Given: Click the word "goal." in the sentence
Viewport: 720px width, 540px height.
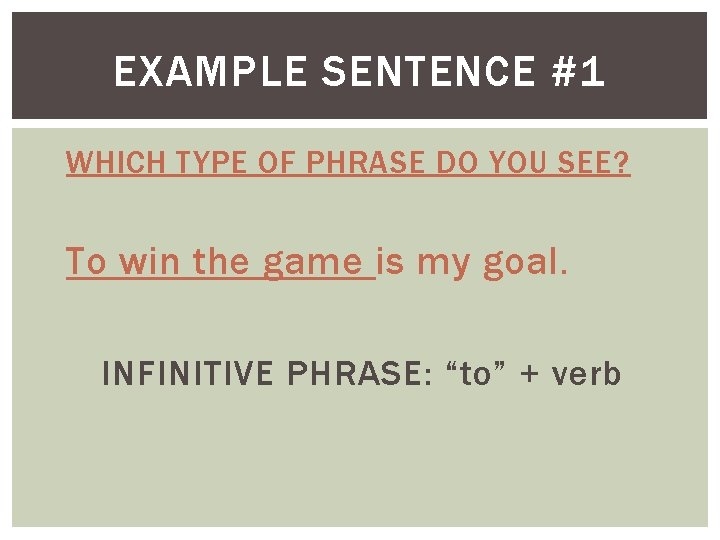Looking at the screenshot, I should click(526, 264).
